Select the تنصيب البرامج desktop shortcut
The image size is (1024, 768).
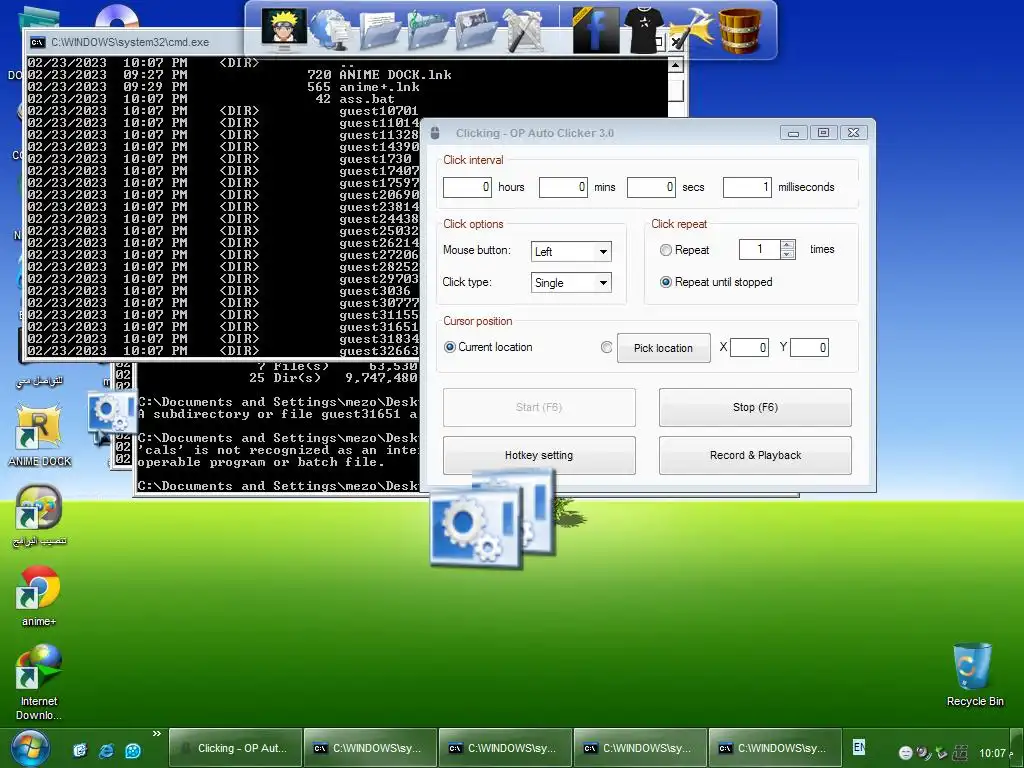(x=39, y=516)
